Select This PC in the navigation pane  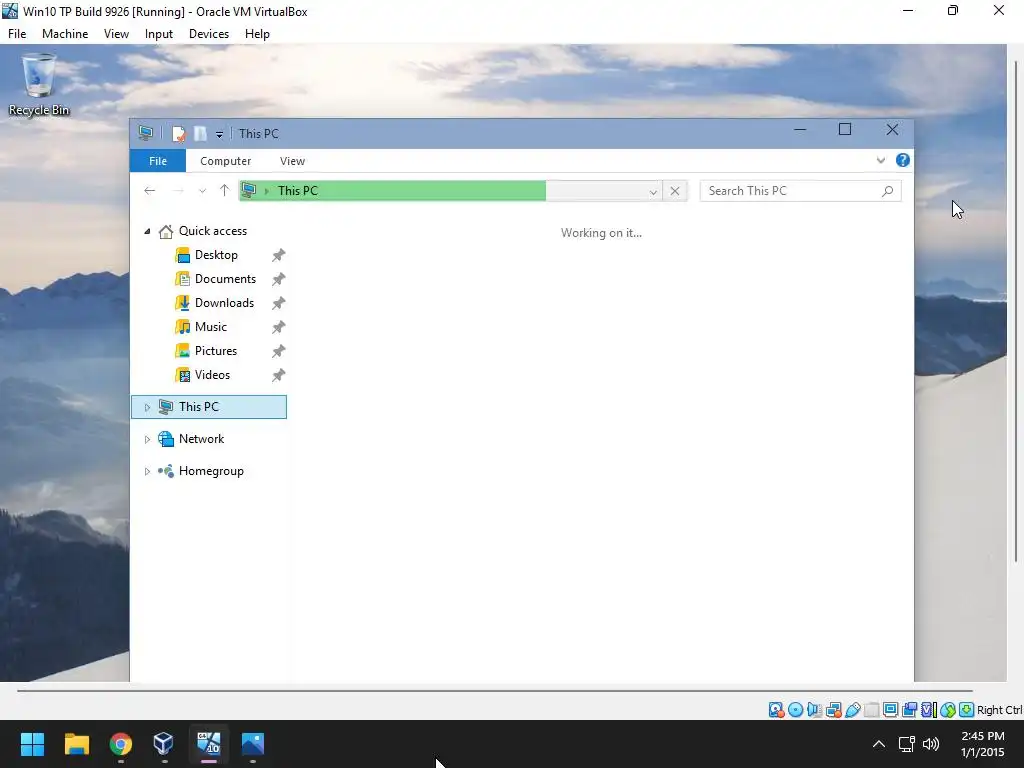tap(209, 407)
